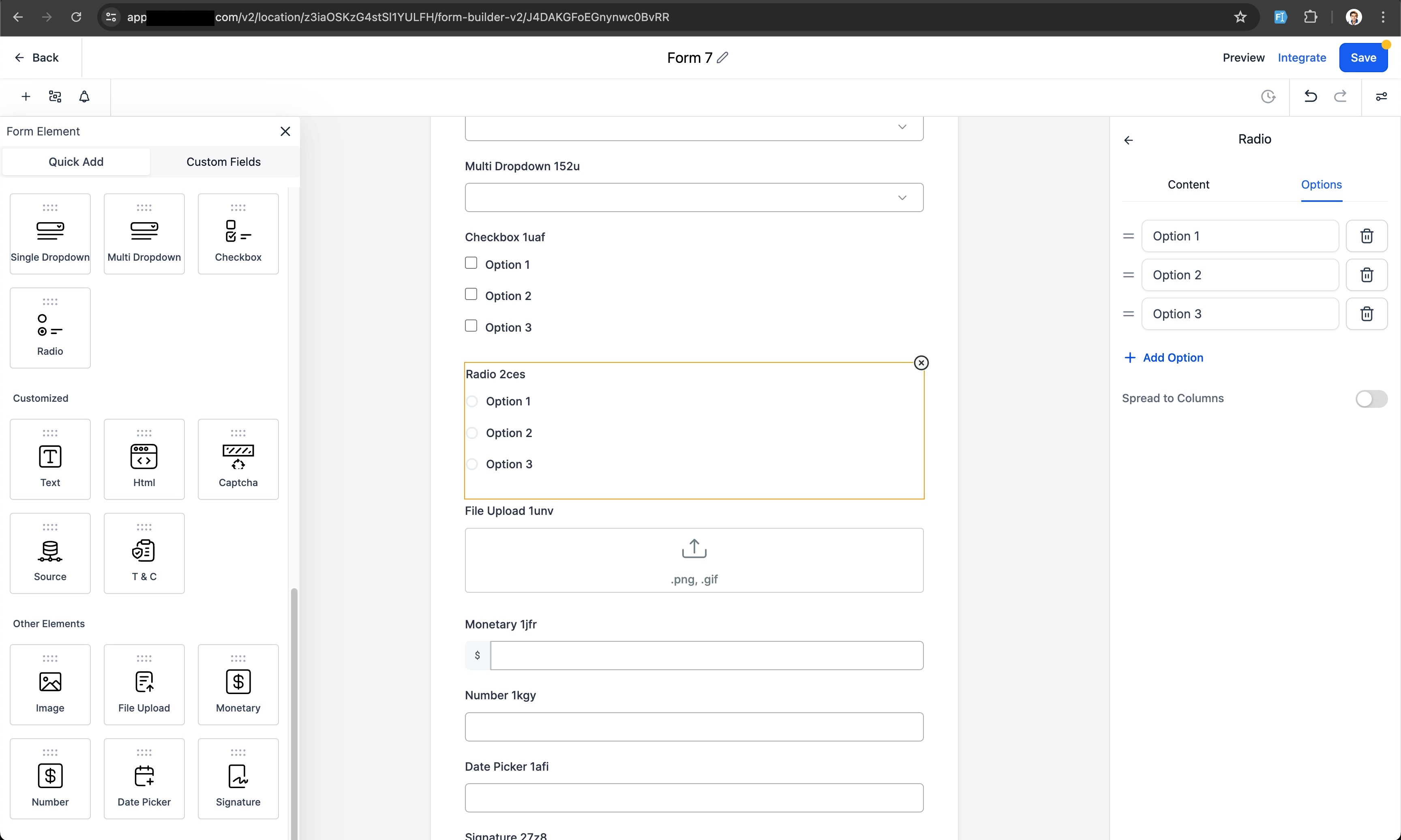Add the Single Dropdown element
The image size is (1401, 840).
50,234
